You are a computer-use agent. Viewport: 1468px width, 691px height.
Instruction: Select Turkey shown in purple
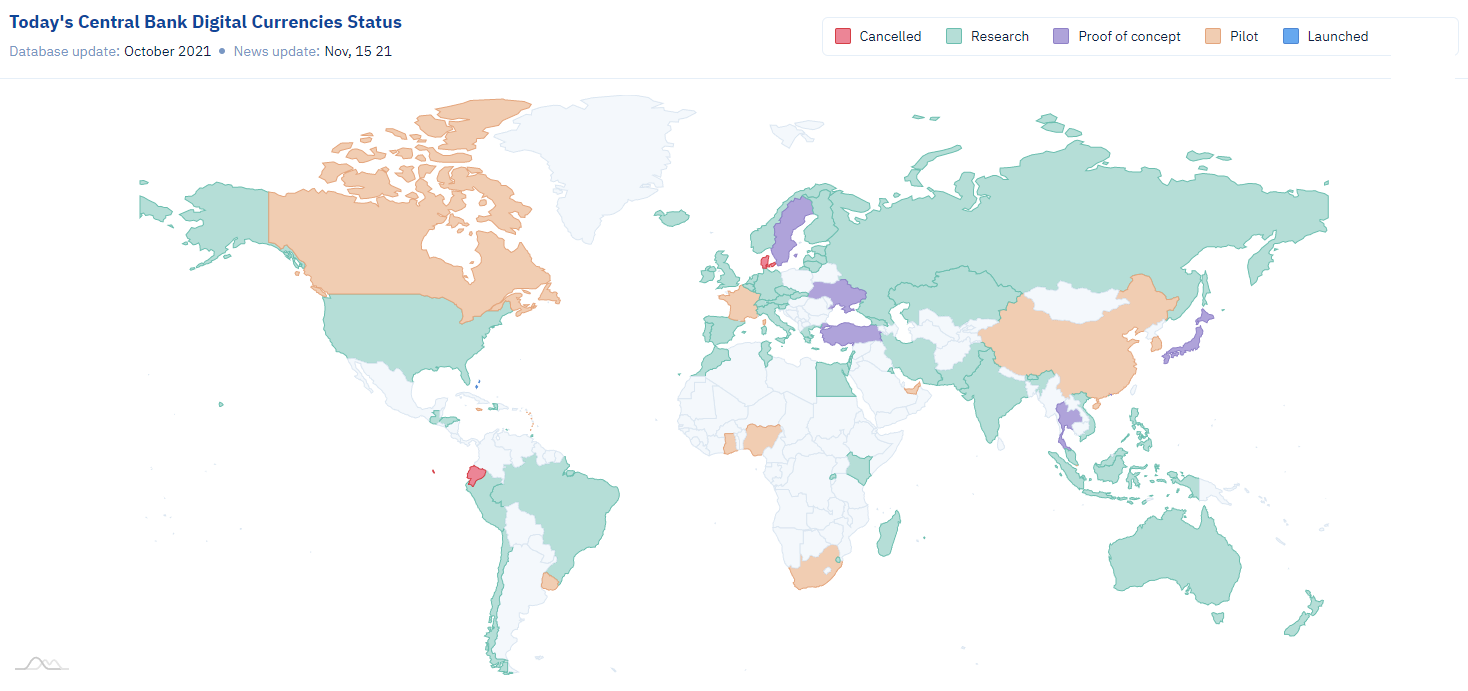(x=852, y=333)
